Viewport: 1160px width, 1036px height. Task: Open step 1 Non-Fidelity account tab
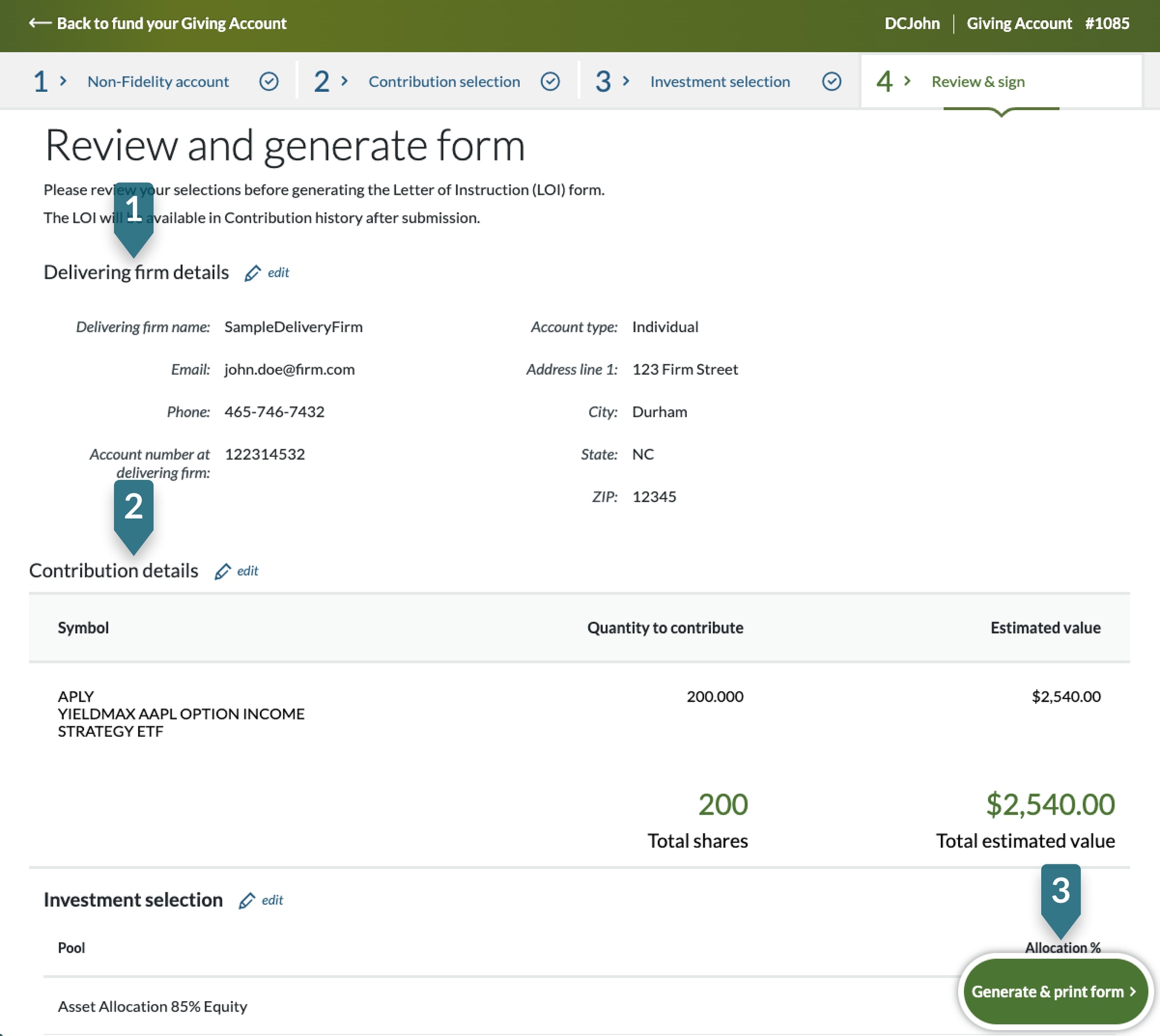(x=158, y=82)
